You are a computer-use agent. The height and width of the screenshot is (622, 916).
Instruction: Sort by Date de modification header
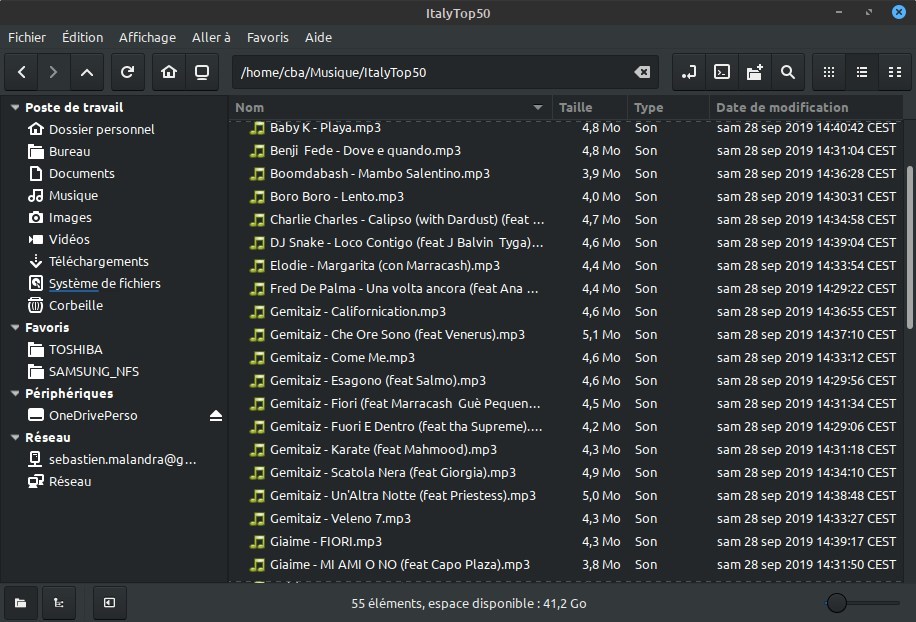tap(782, 107)
